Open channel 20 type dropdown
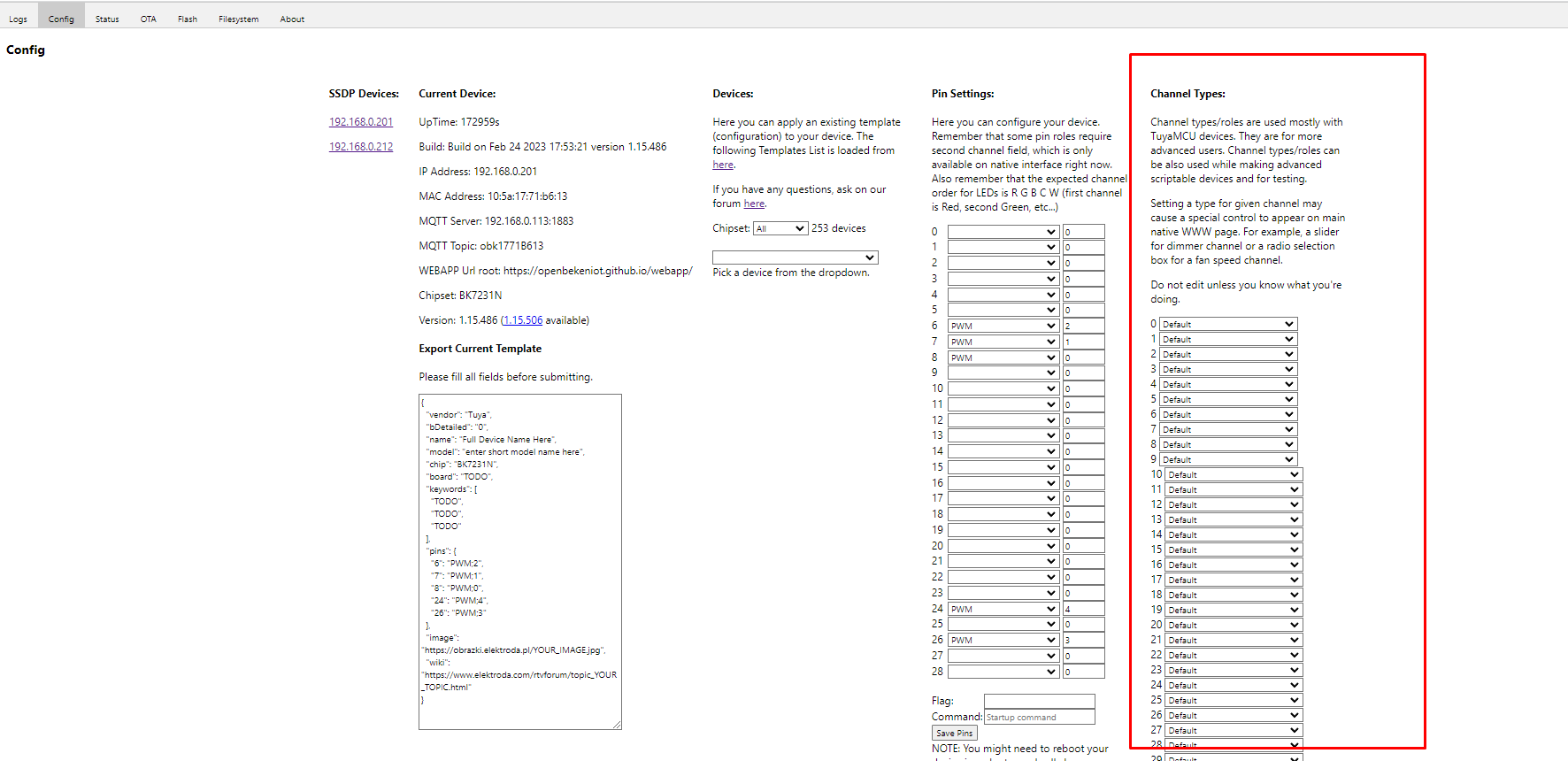This screenshot has width=1568, height=761. (x=1234, y=625)
